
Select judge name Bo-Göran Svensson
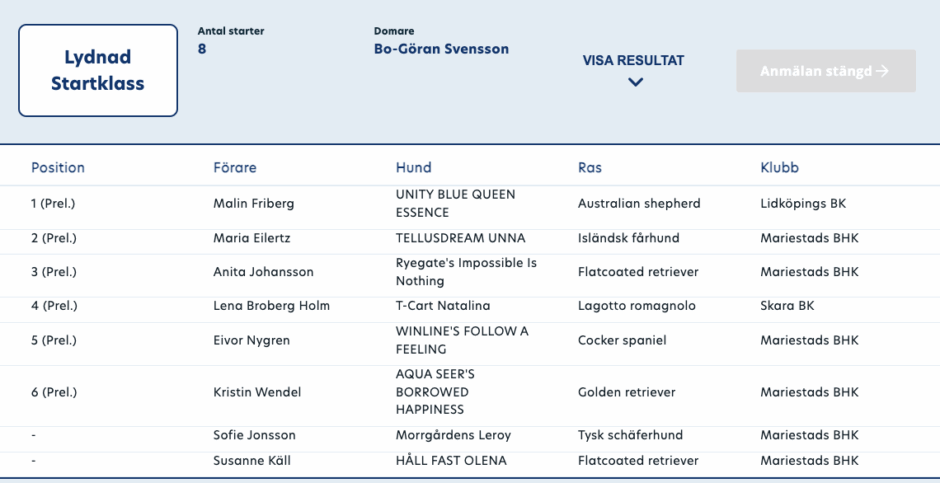(441, 49)
